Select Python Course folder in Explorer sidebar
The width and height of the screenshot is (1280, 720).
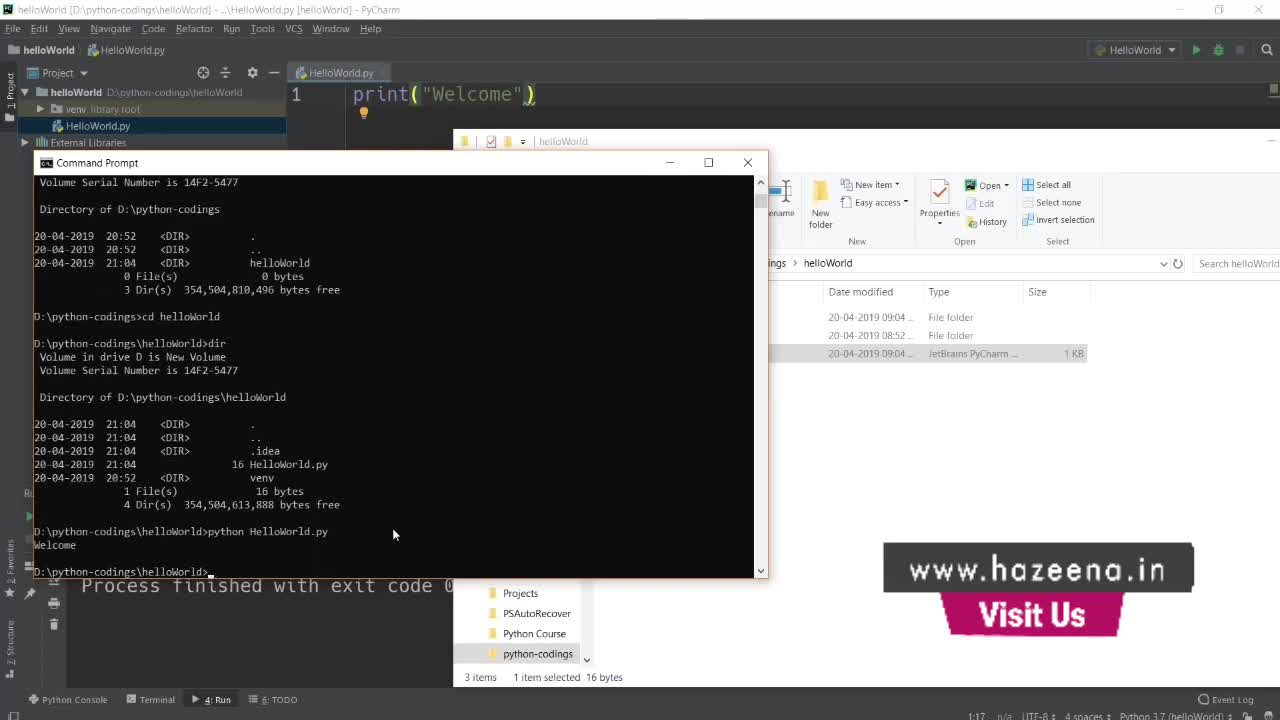click(534, 634)
